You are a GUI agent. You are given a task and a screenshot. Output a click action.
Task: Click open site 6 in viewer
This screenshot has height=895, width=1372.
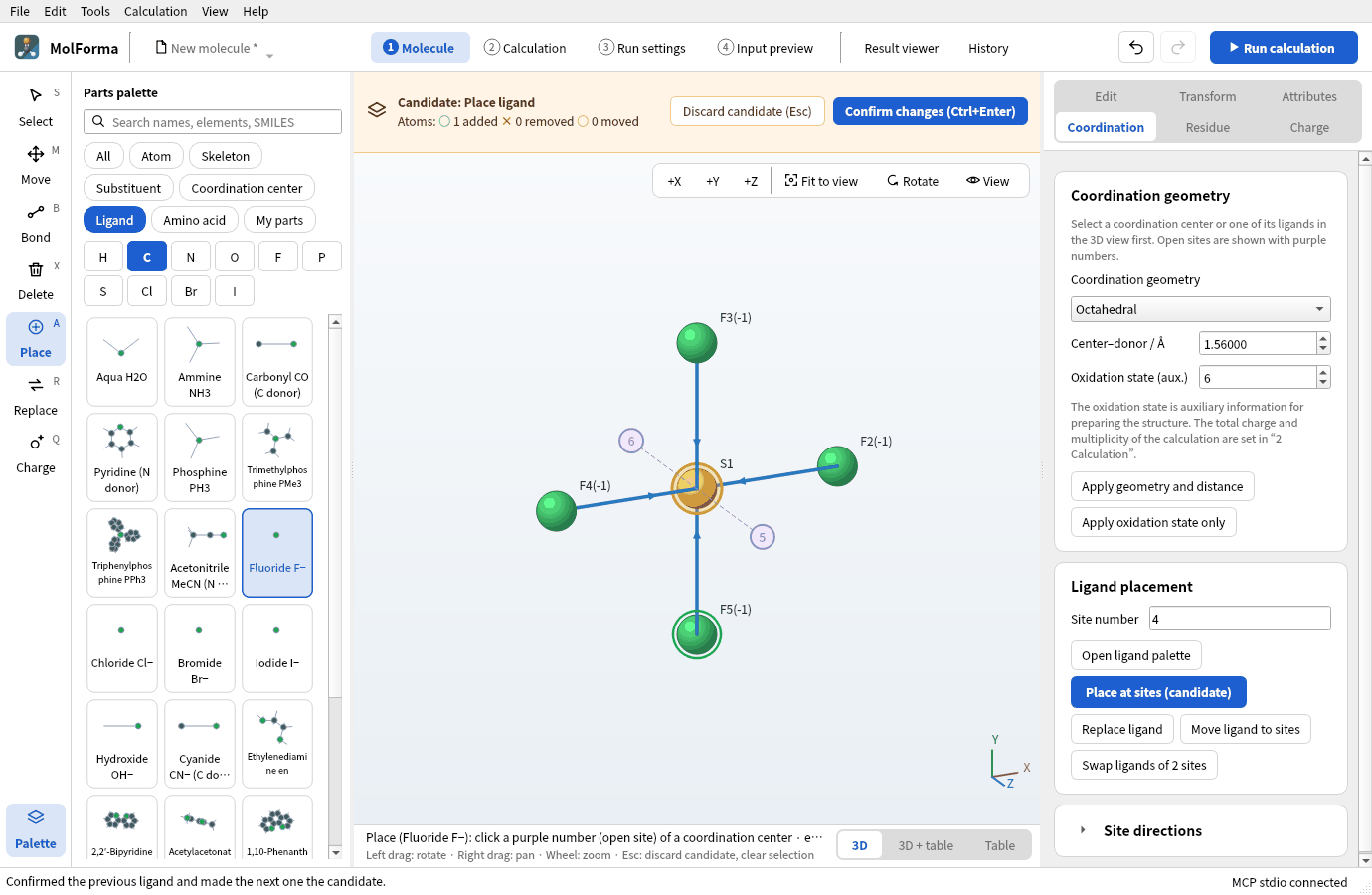coord(631,441)
